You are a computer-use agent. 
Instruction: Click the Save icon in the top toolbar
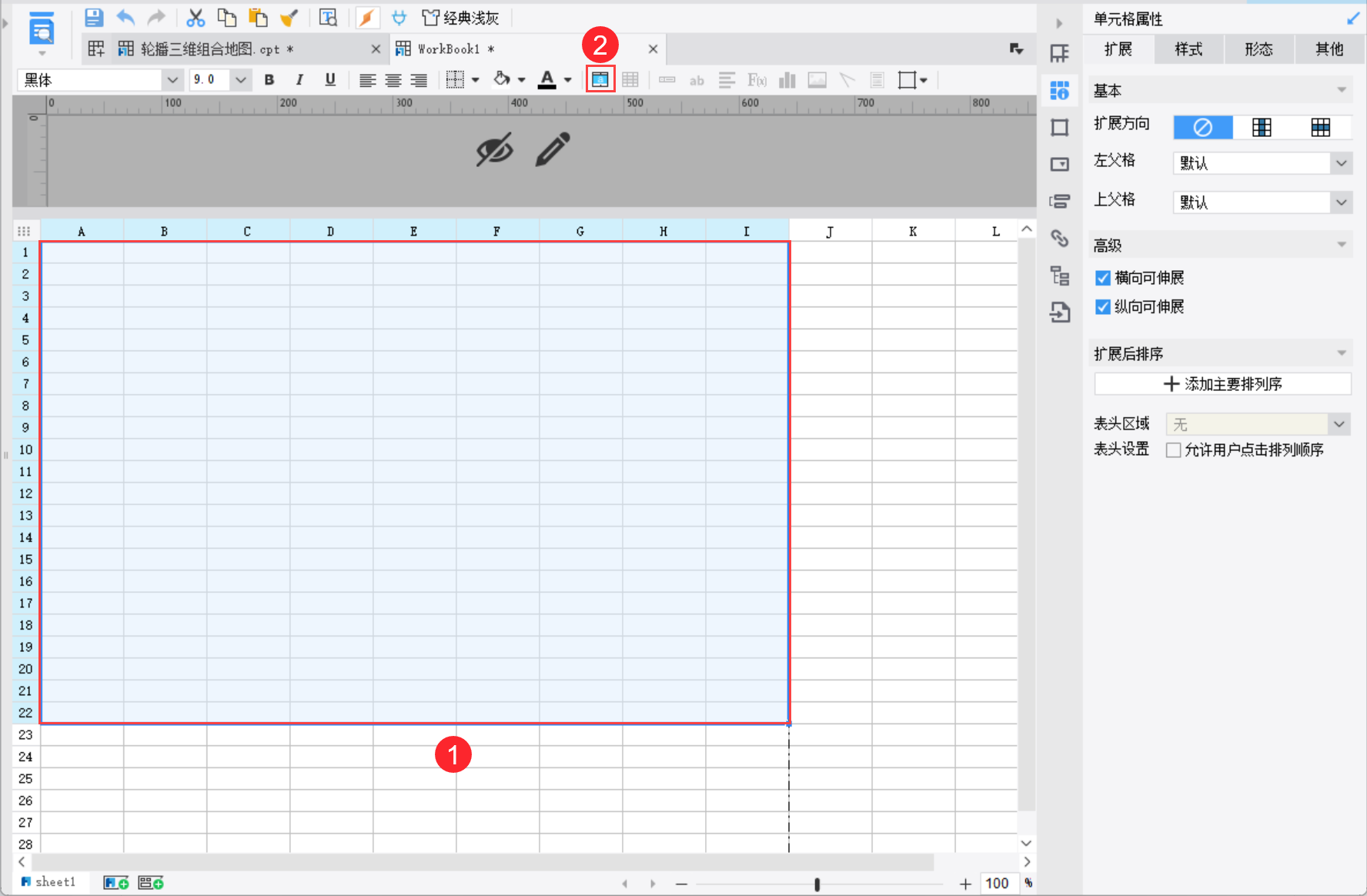(93, 18)
